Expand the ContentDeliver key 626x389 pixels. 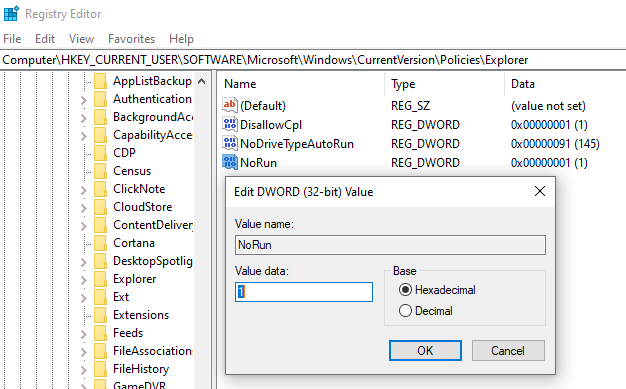83,226
